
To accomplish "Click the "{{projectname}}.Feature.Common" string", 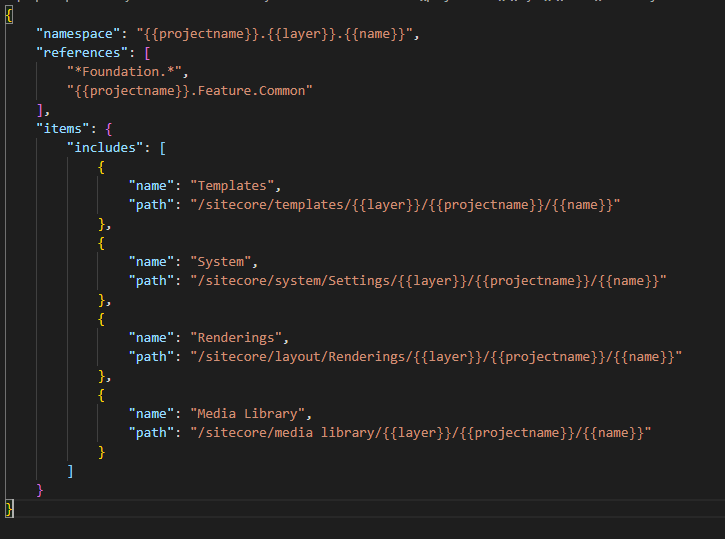I will point(190,91).
